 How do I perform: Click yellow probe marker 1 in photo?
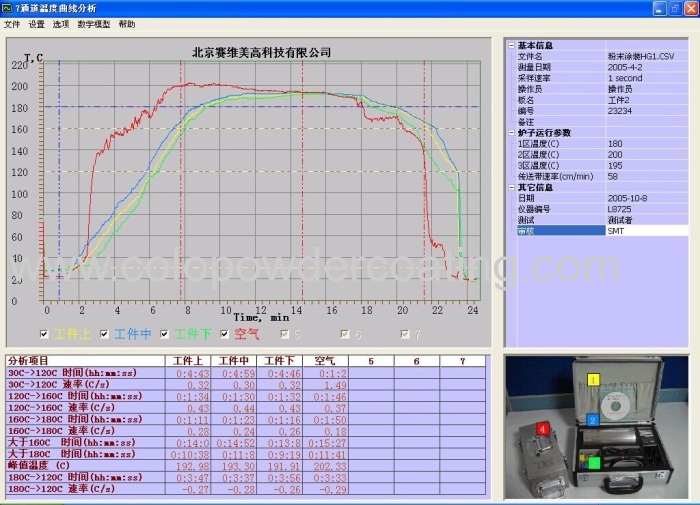[x=591, y=380]
